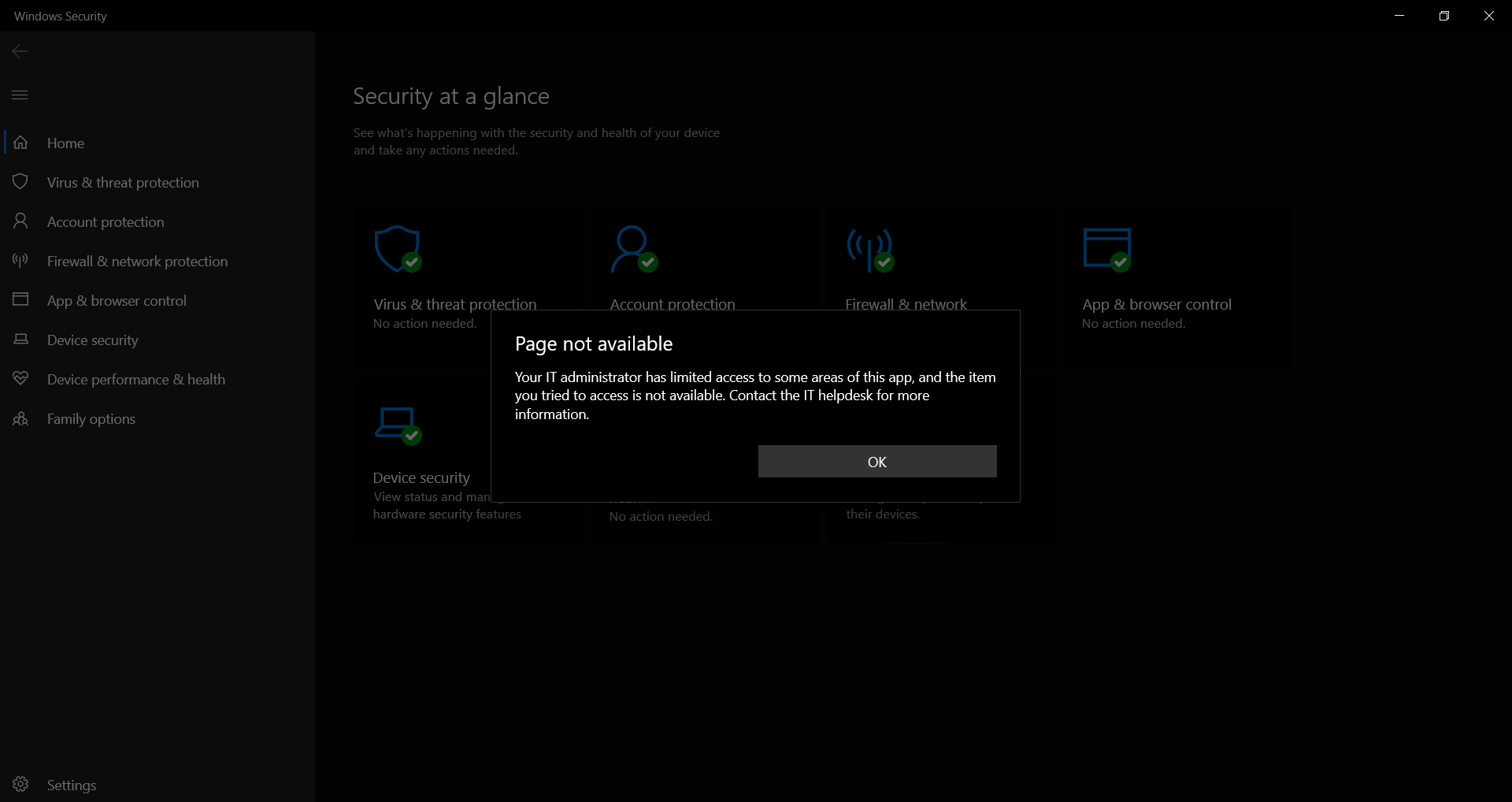Click the antenna icon for Firewall in sidebar

click(x=20, y=261)
